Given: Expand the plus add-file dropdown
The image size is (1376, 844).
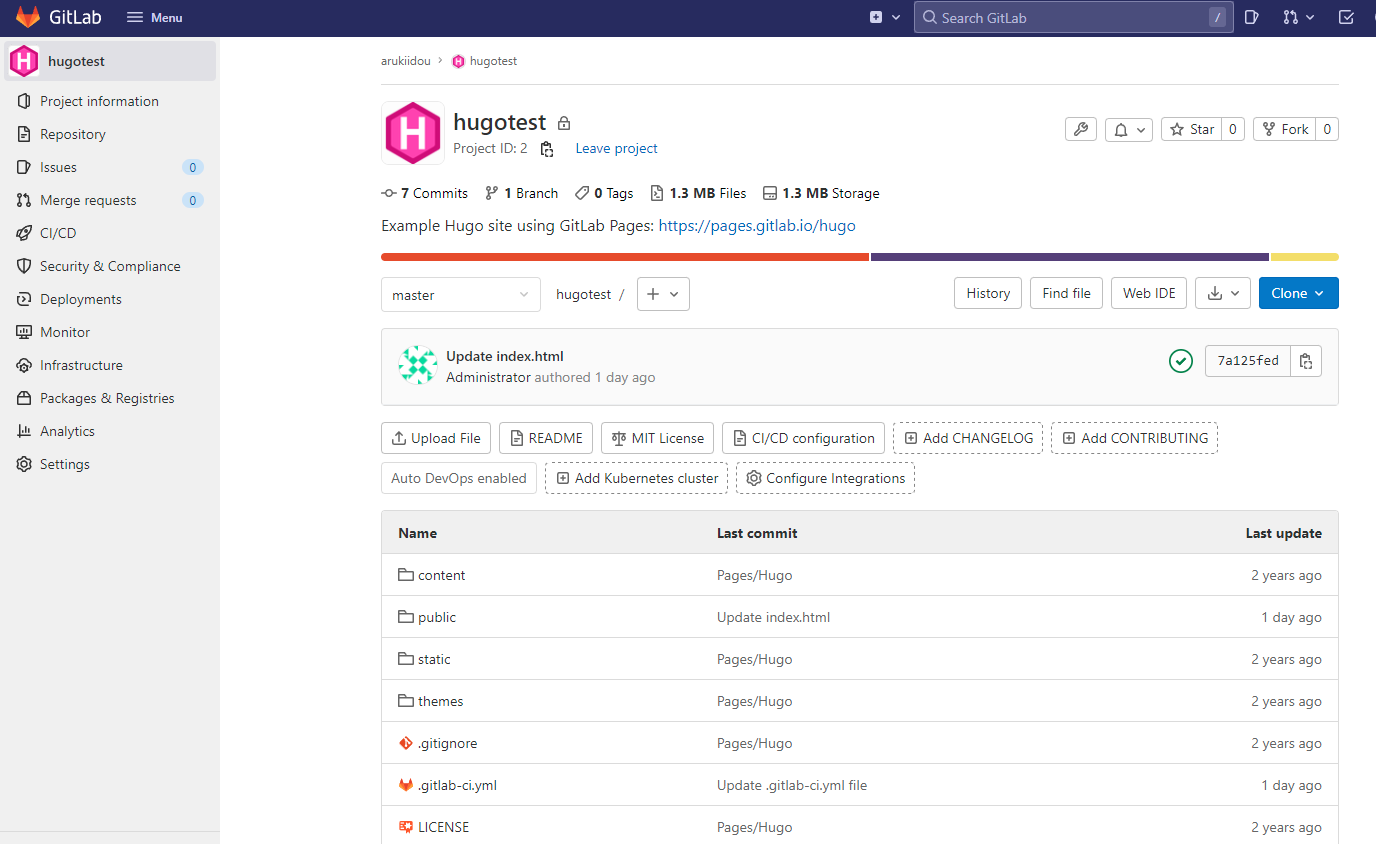Looking at the screenshot, I should coord(663,294).
